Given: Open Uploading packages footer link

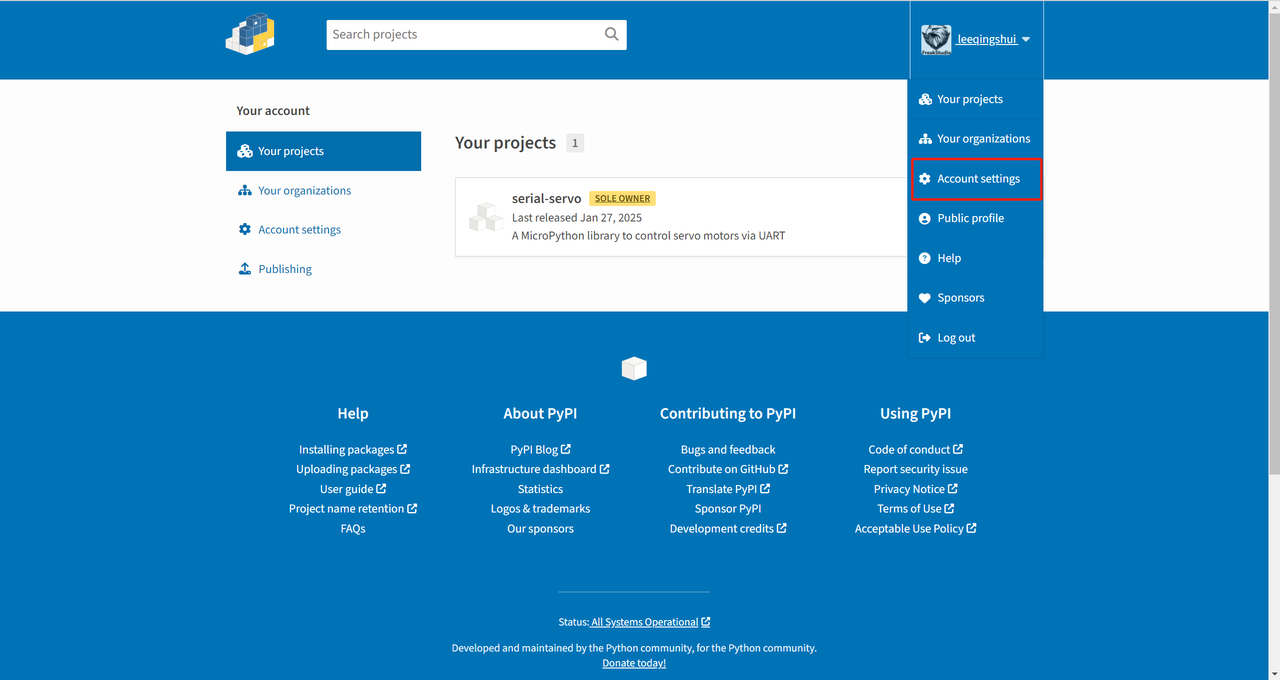Looking at the screenshot, I should [353, 469].
